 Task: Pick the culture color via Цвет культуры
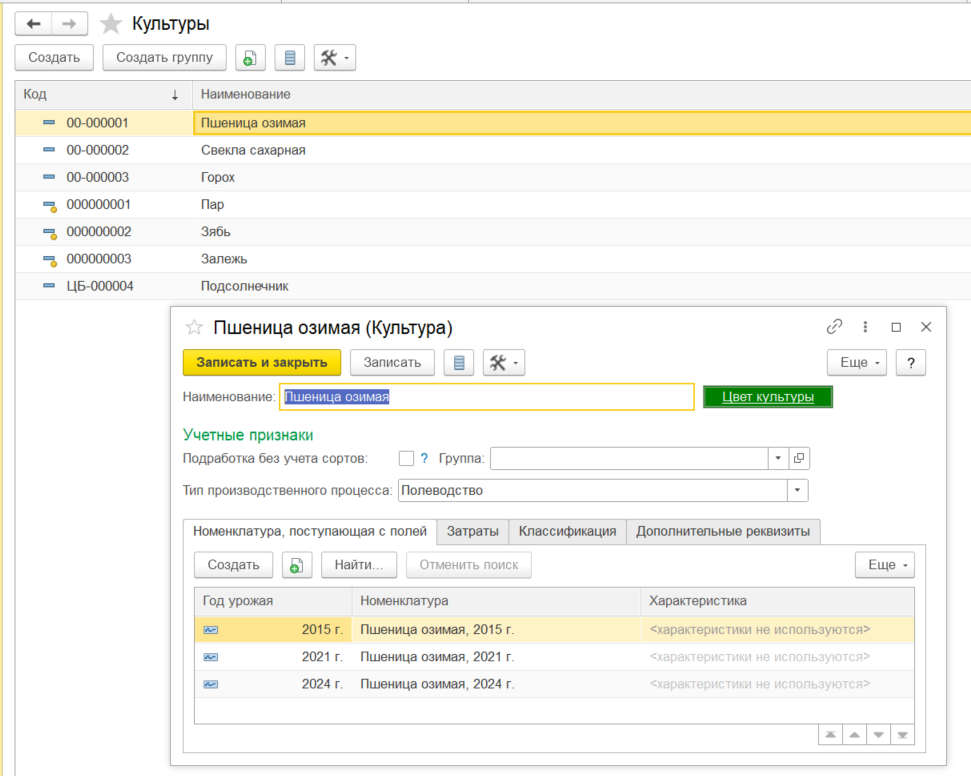pos(768,397)
